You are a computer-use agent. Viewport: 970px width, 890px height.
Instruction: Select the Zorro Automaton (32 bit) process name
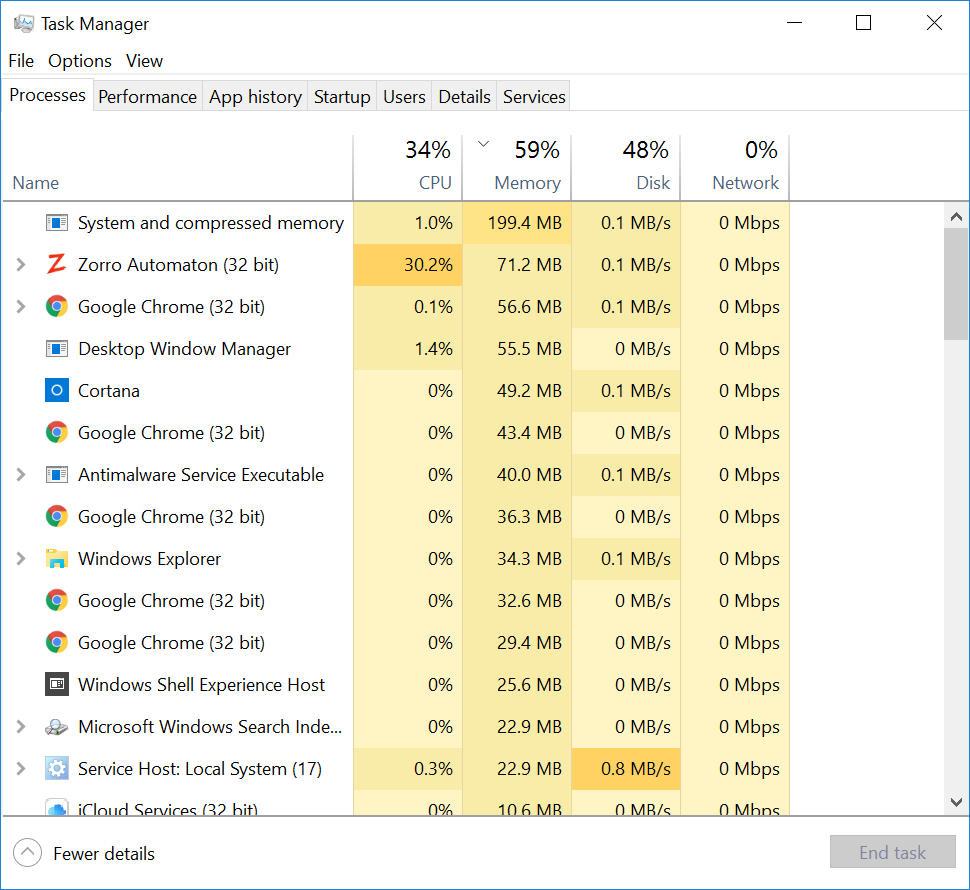tap(178, 265)
